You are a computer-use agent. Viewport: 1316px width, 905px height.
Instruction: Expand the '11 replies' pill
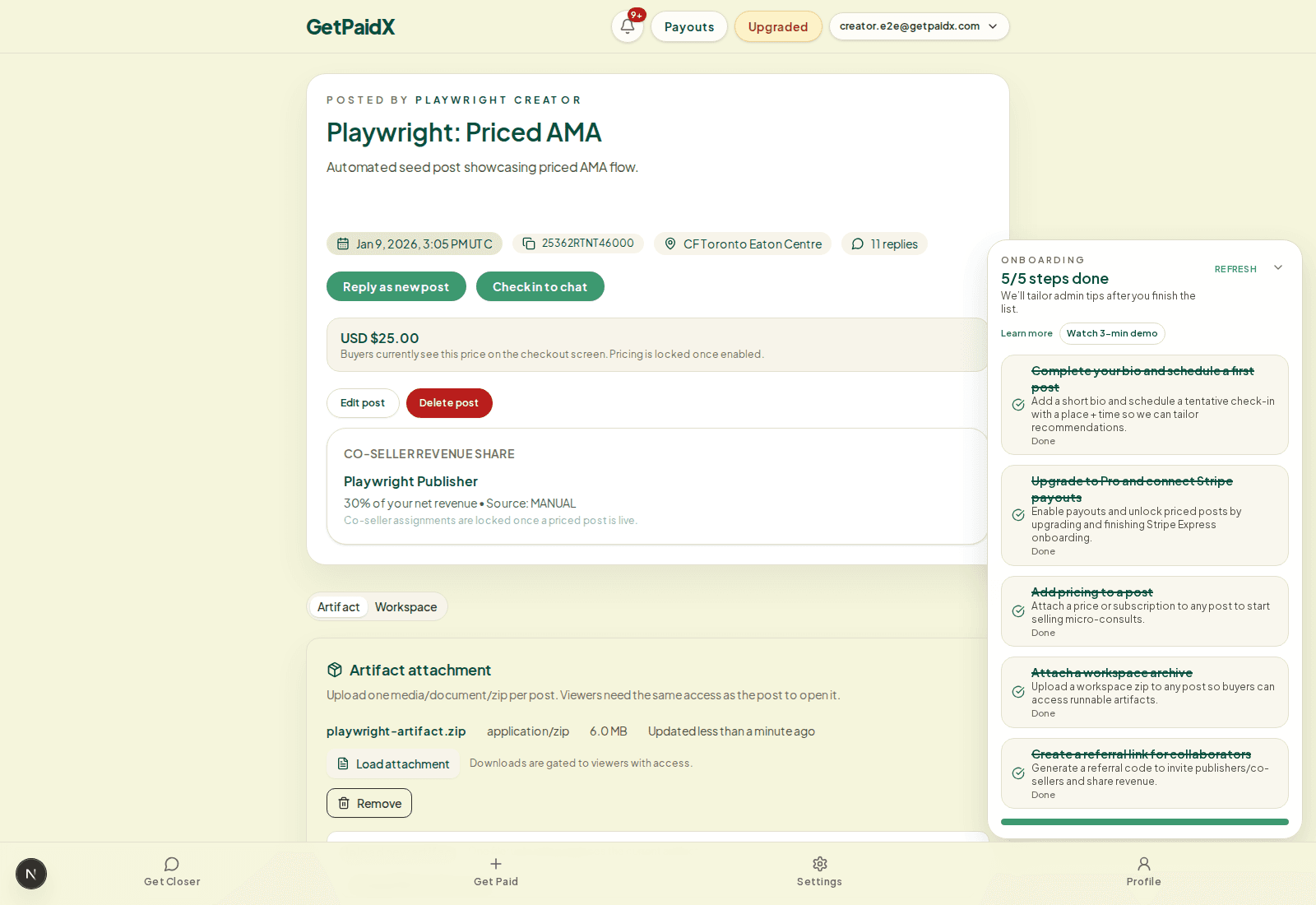tap(884, 244)
